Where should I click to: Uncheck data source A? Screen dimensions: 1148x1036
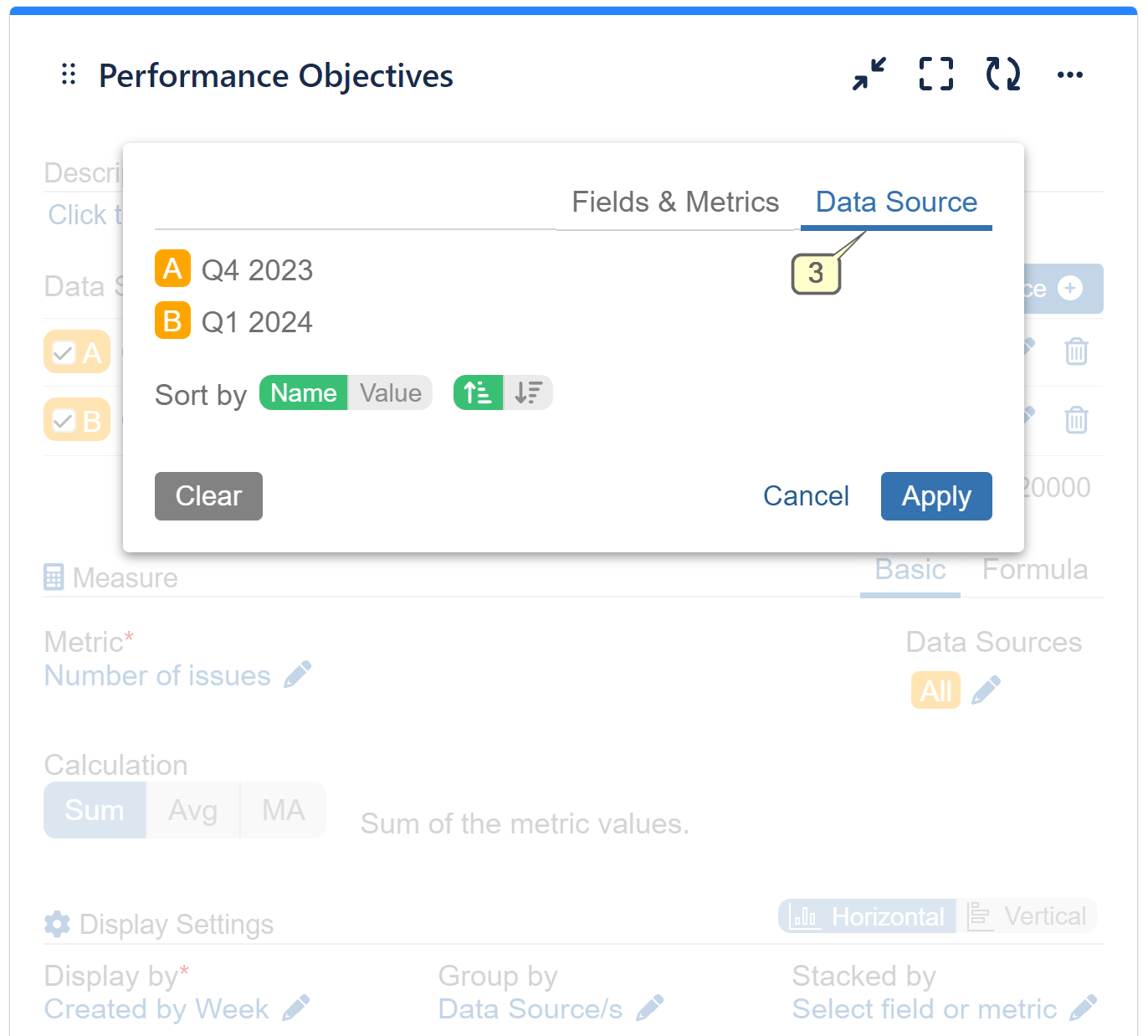click(x=64, y=352)
